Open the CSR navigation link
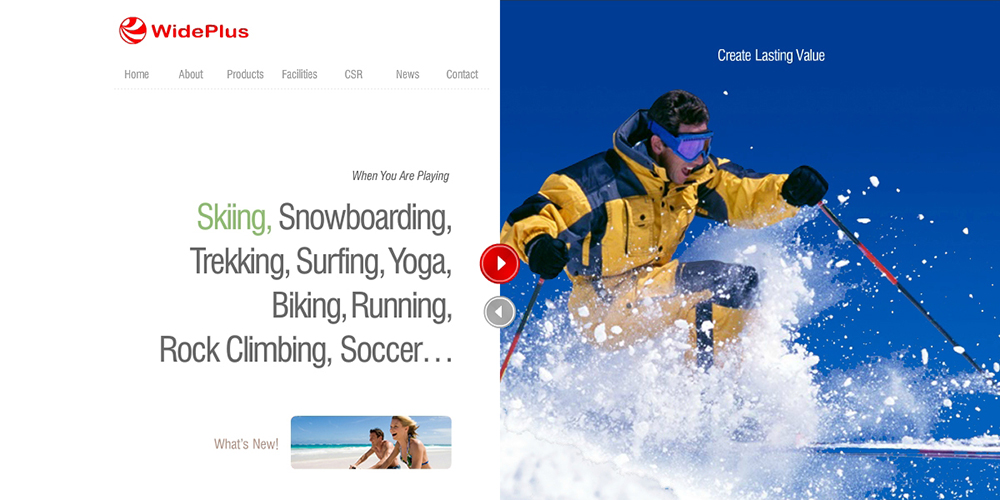 [353, 74]
